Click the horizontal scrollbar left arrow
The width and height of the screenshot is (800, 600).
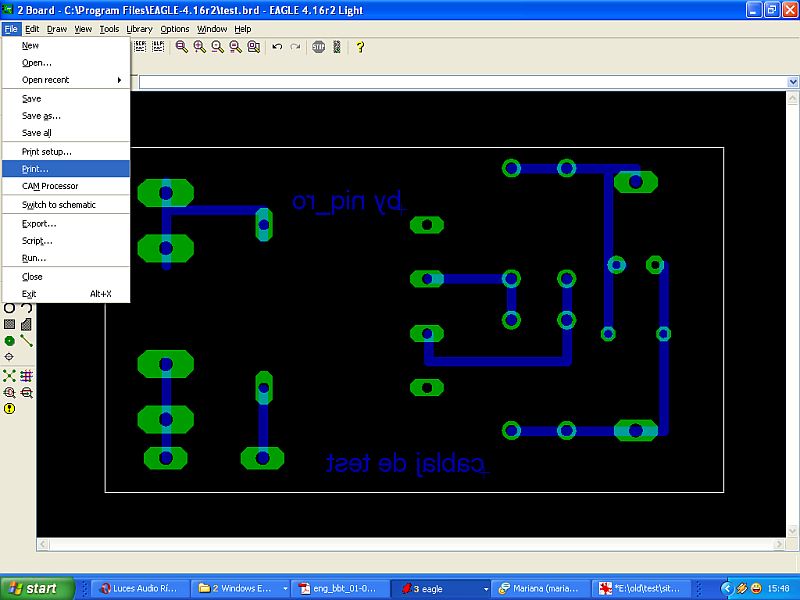point(43,544)
